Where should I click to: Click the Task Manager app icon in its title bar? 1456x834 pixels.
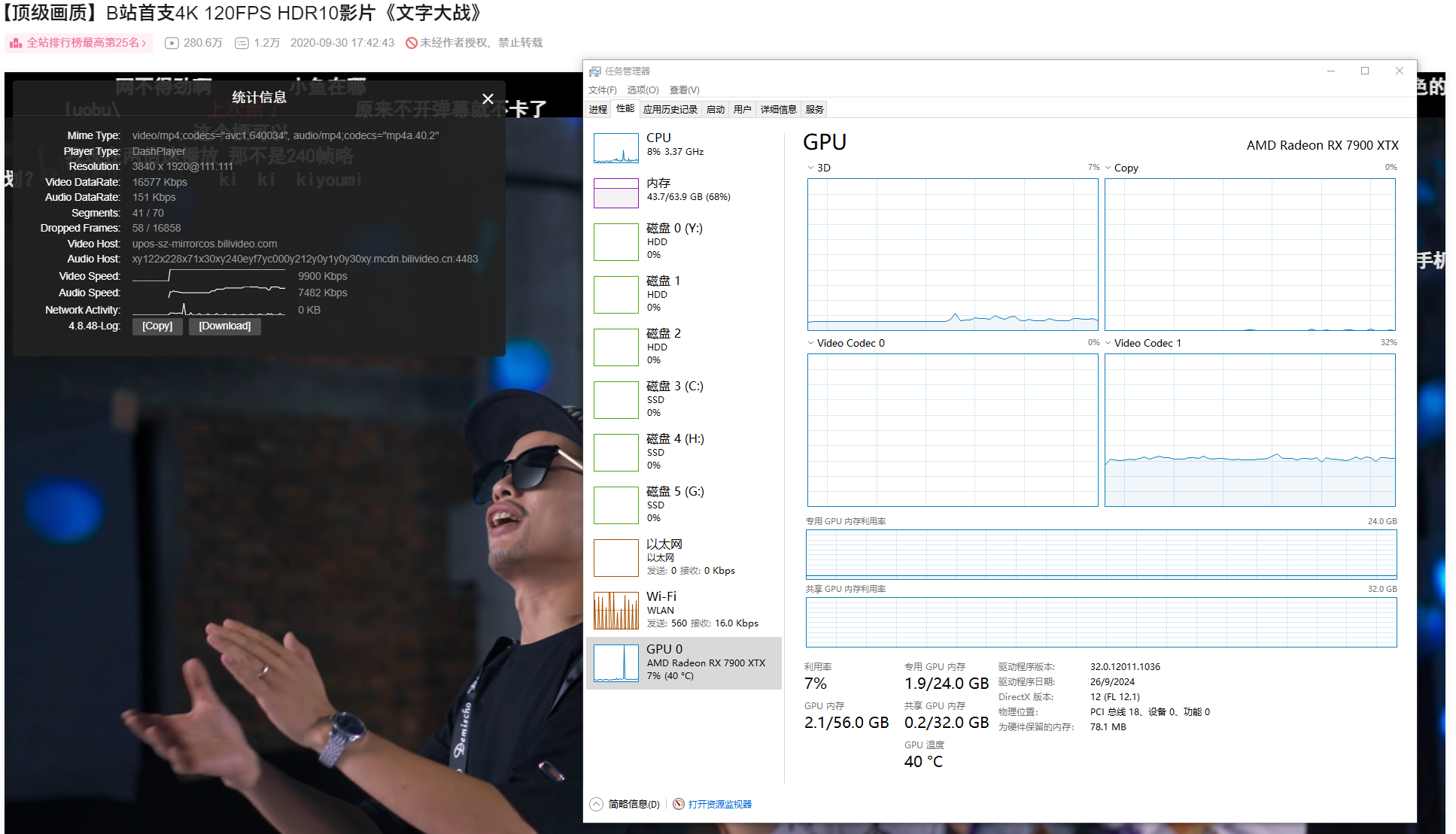coord(595,71)
